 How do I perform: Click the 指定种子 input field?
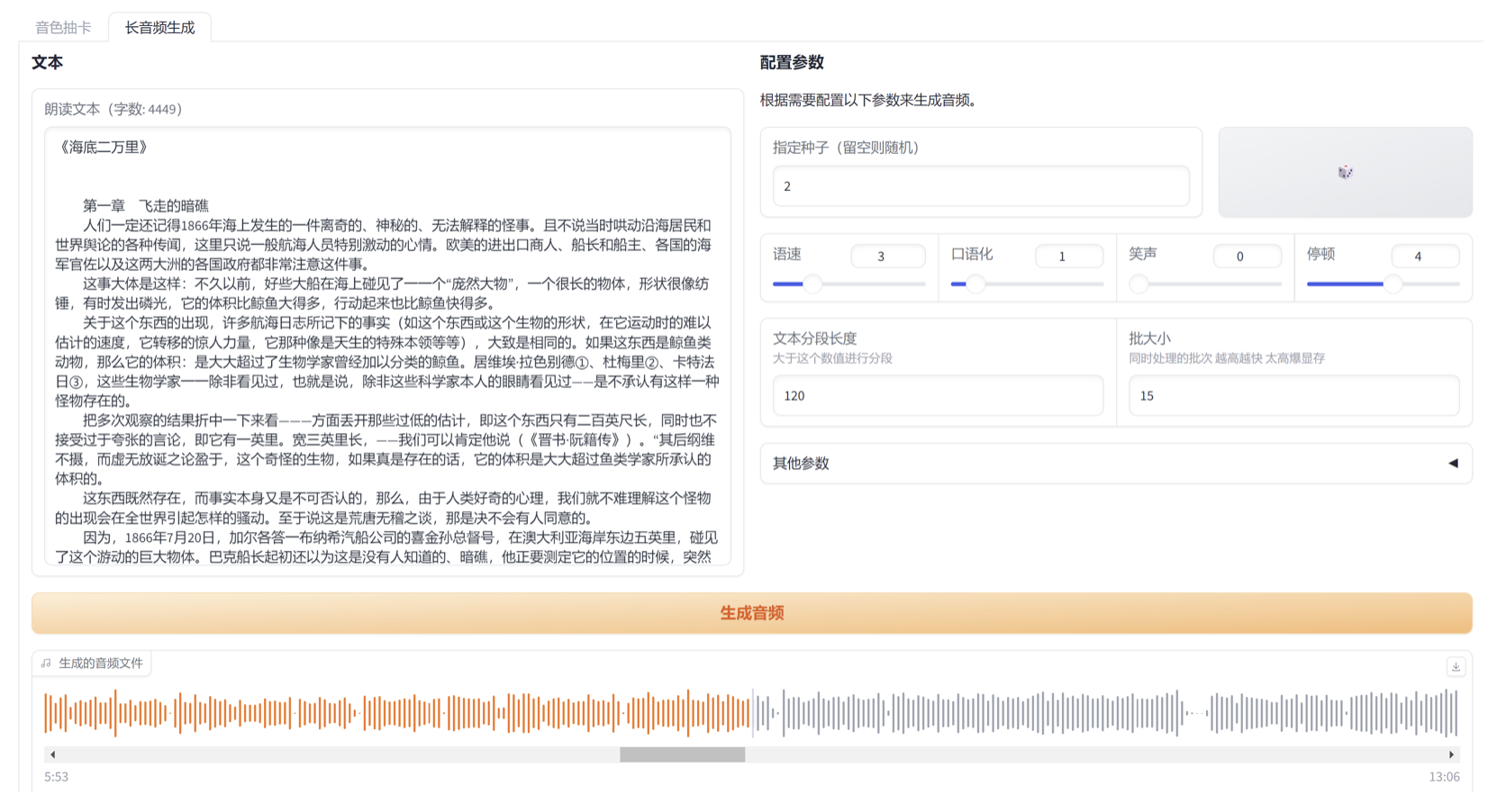pos(981,186)
